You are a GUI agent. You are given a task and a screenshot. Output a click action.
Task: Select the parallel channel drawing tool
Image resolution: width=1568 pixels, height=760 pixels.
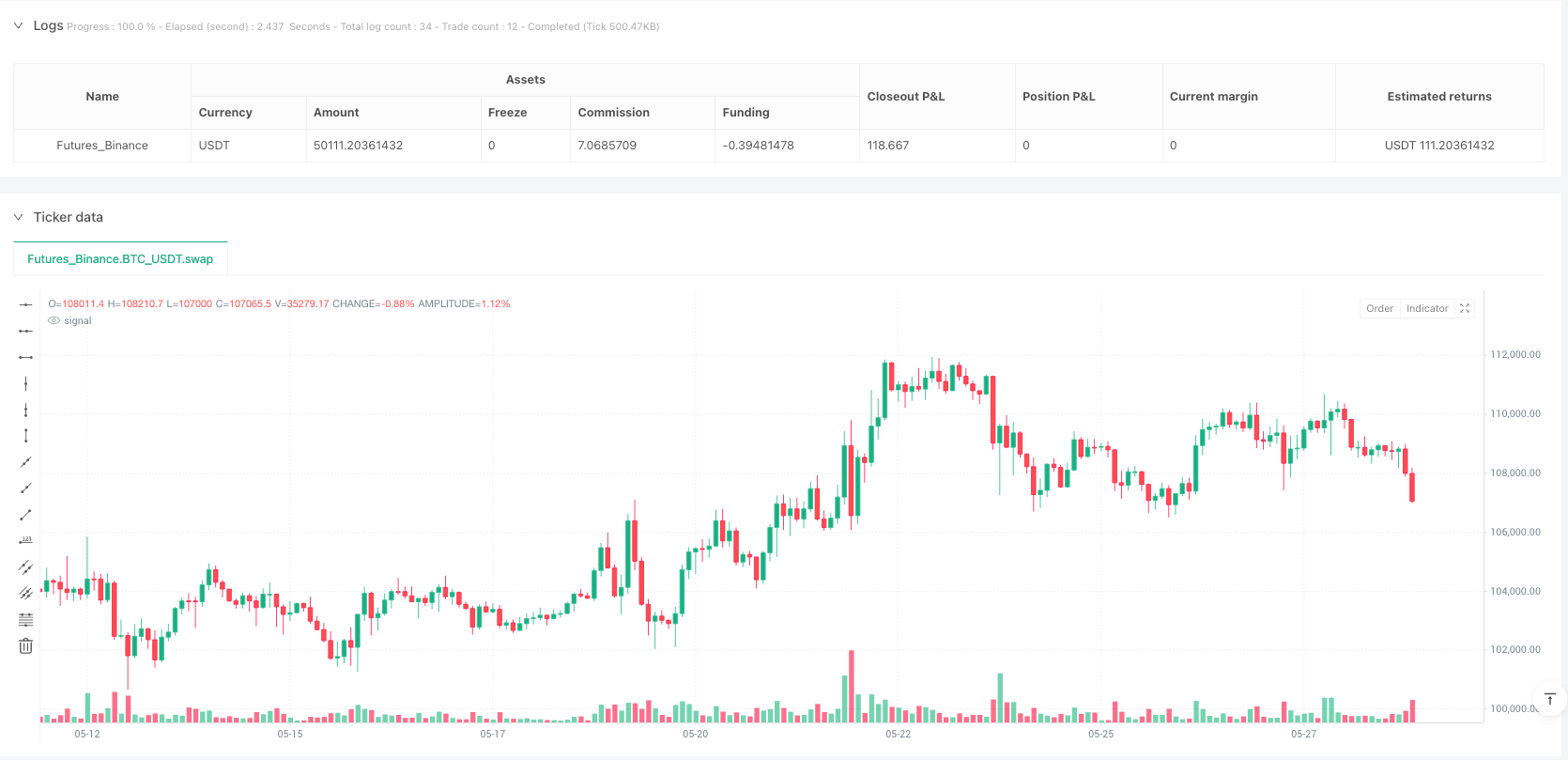25,566
